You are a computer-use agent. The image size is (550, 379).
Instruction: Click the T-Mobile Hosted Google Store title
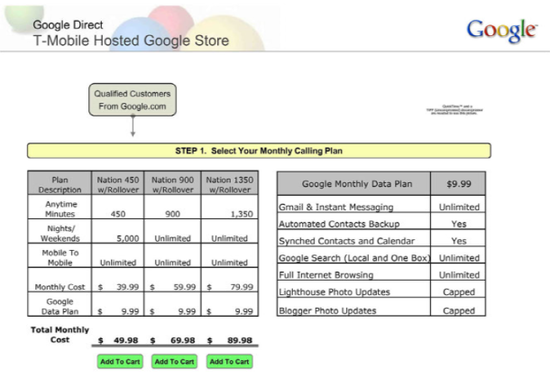[131, 41]
